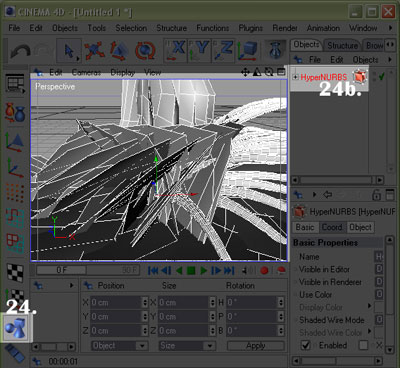Open the layout switcher icon in left palette

(15, 83)
